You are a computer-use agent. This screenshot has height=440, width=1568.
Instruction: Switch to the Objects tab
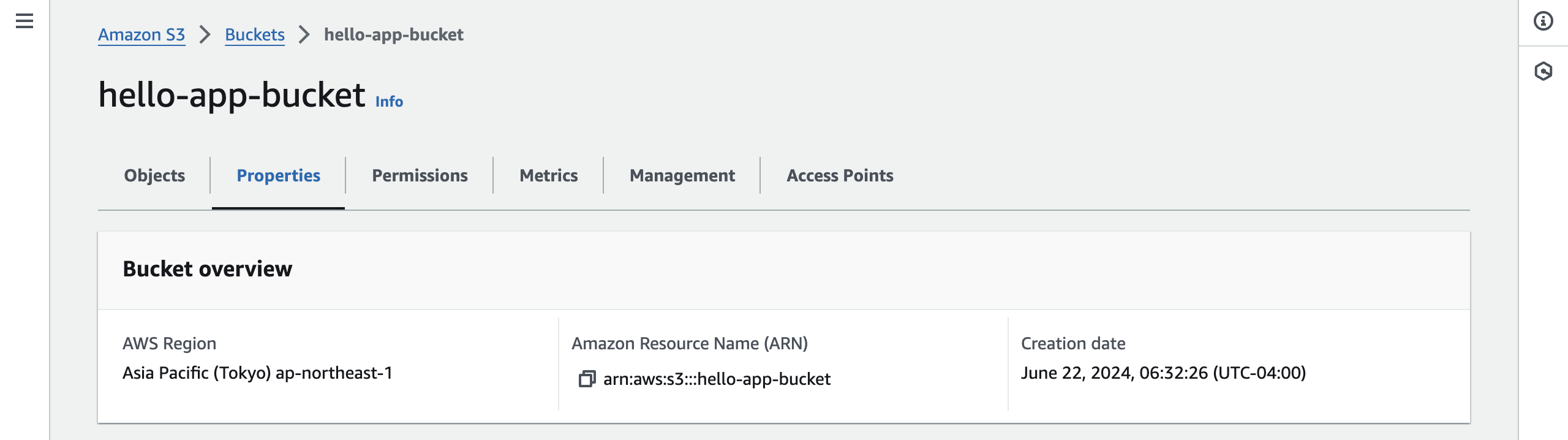coord(154,176)
